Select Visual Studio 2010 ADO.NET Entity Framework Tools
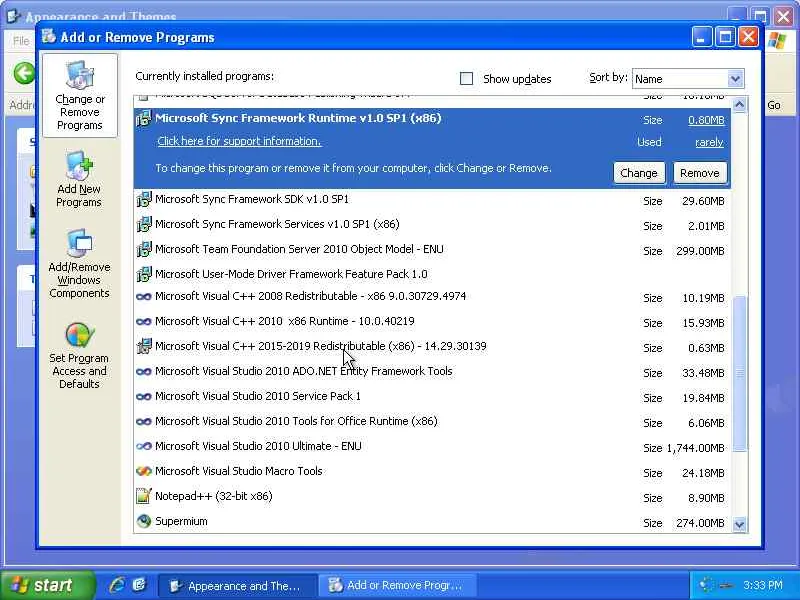Viewport: 800px width, 600px height. [x=432, y=371]
